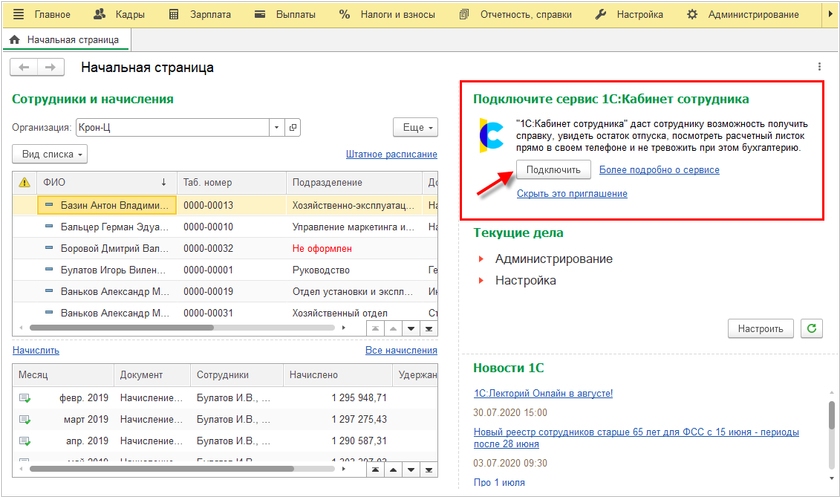Open the Настройка section in top bar
This screenshot has height=497, width=840.
pyautogui.click(x=629, y=14)
